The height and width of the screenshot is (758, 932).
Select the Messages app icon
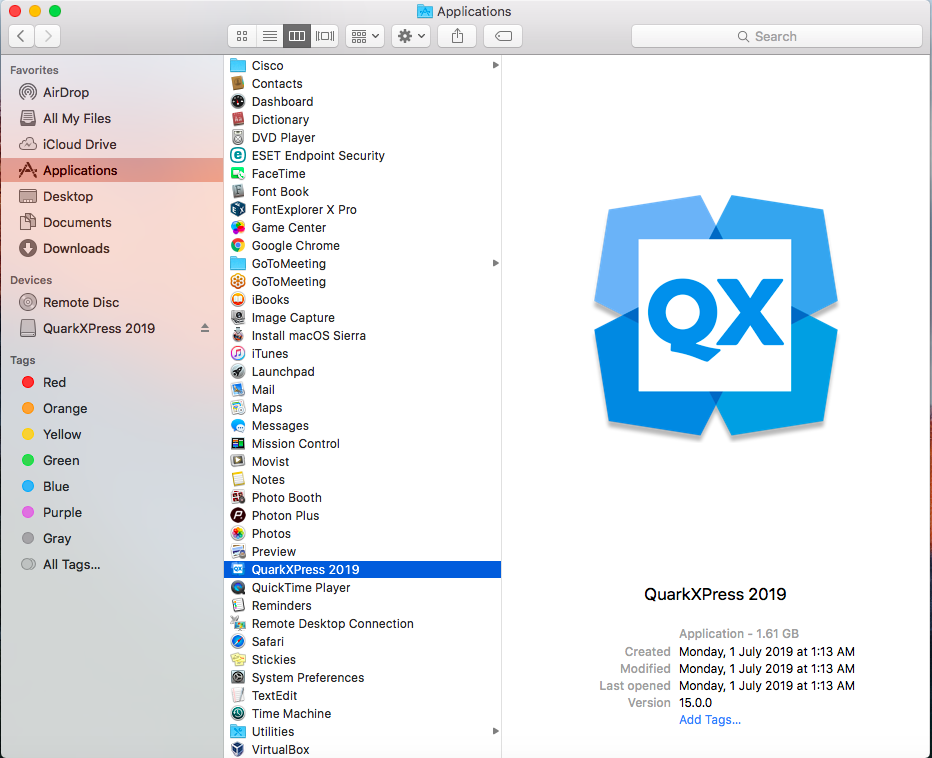point(238,426)
